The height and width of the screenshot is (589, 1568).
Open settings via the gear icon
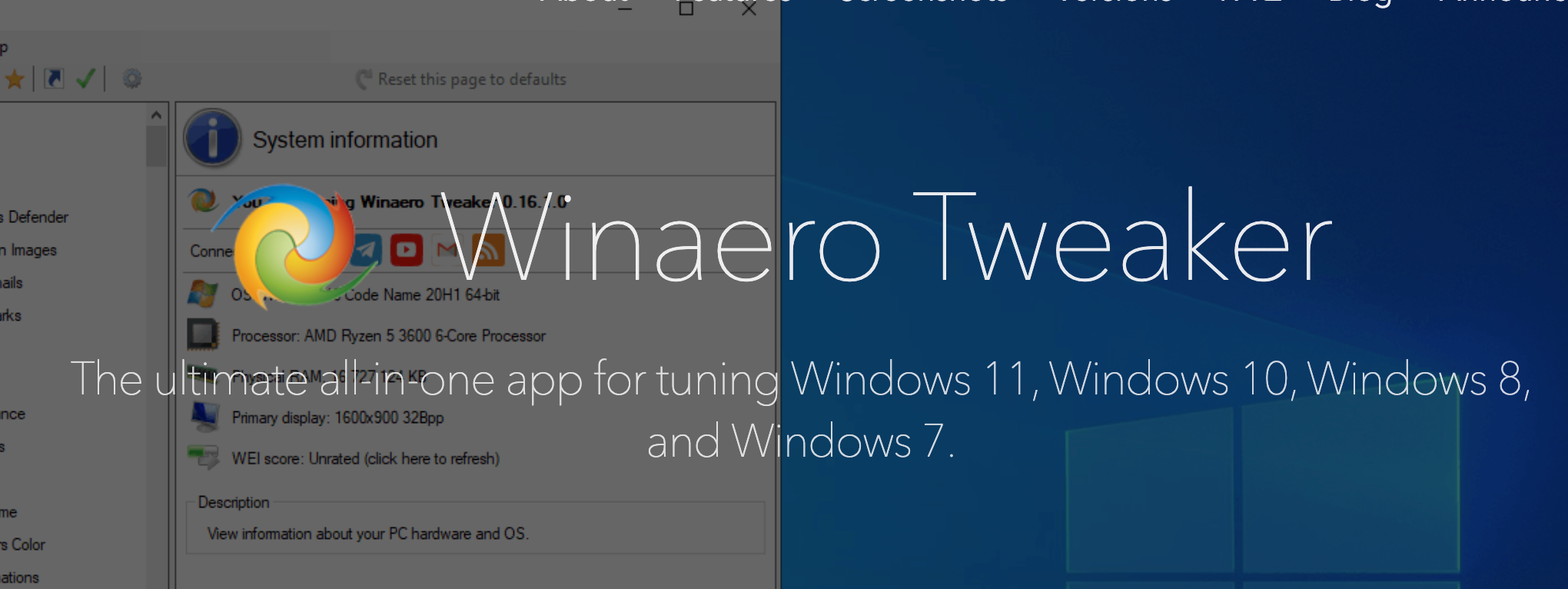(132, 78)
